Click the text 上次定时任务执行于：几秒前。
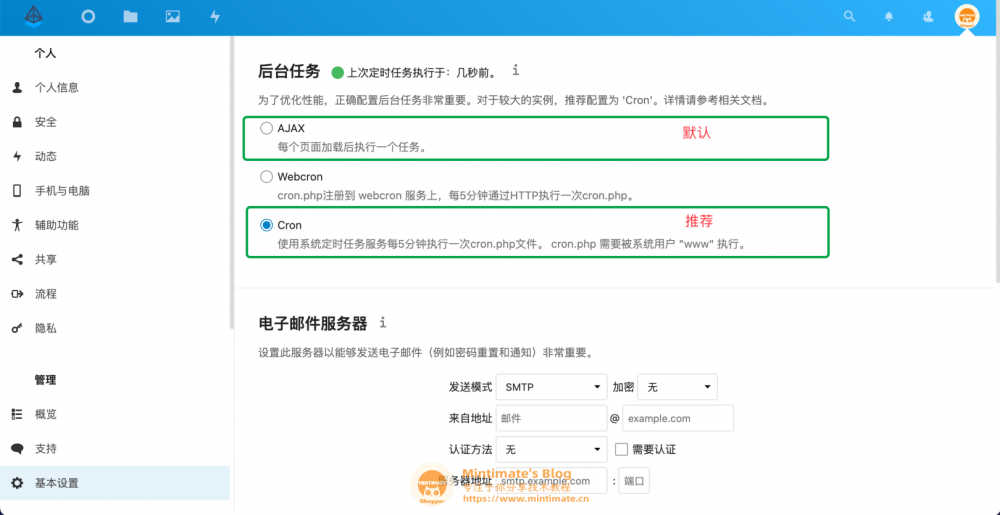 422,72
